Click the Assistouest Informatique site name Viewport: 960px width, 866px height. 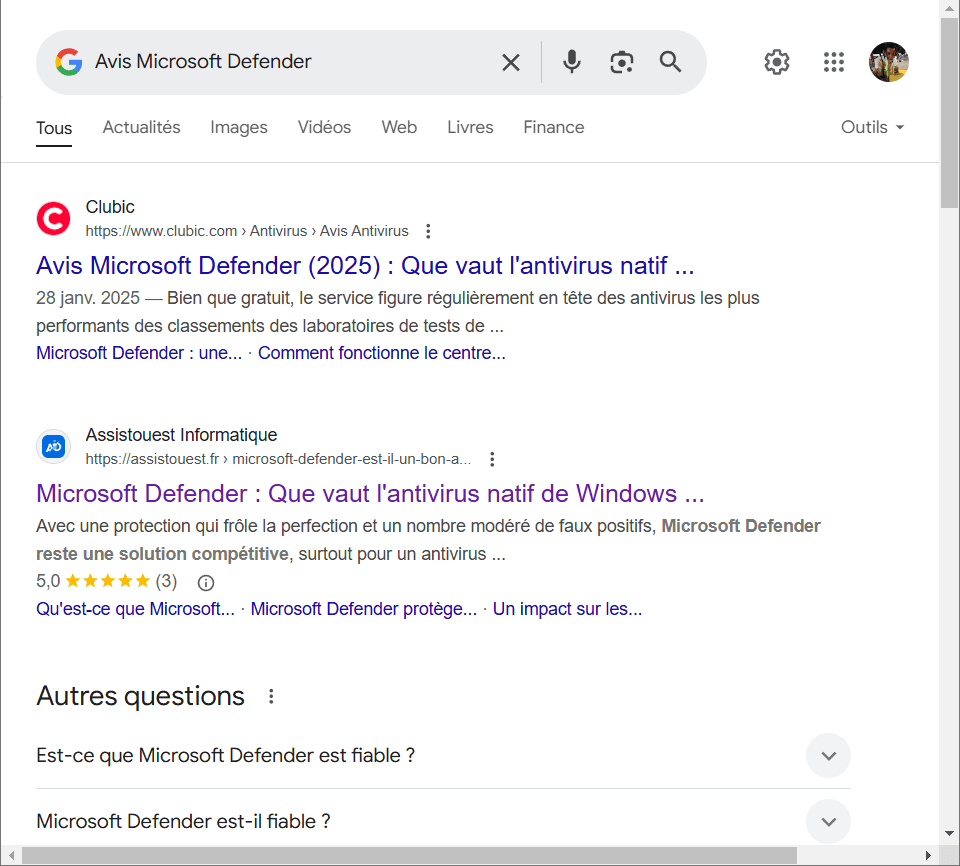(181, 435)
